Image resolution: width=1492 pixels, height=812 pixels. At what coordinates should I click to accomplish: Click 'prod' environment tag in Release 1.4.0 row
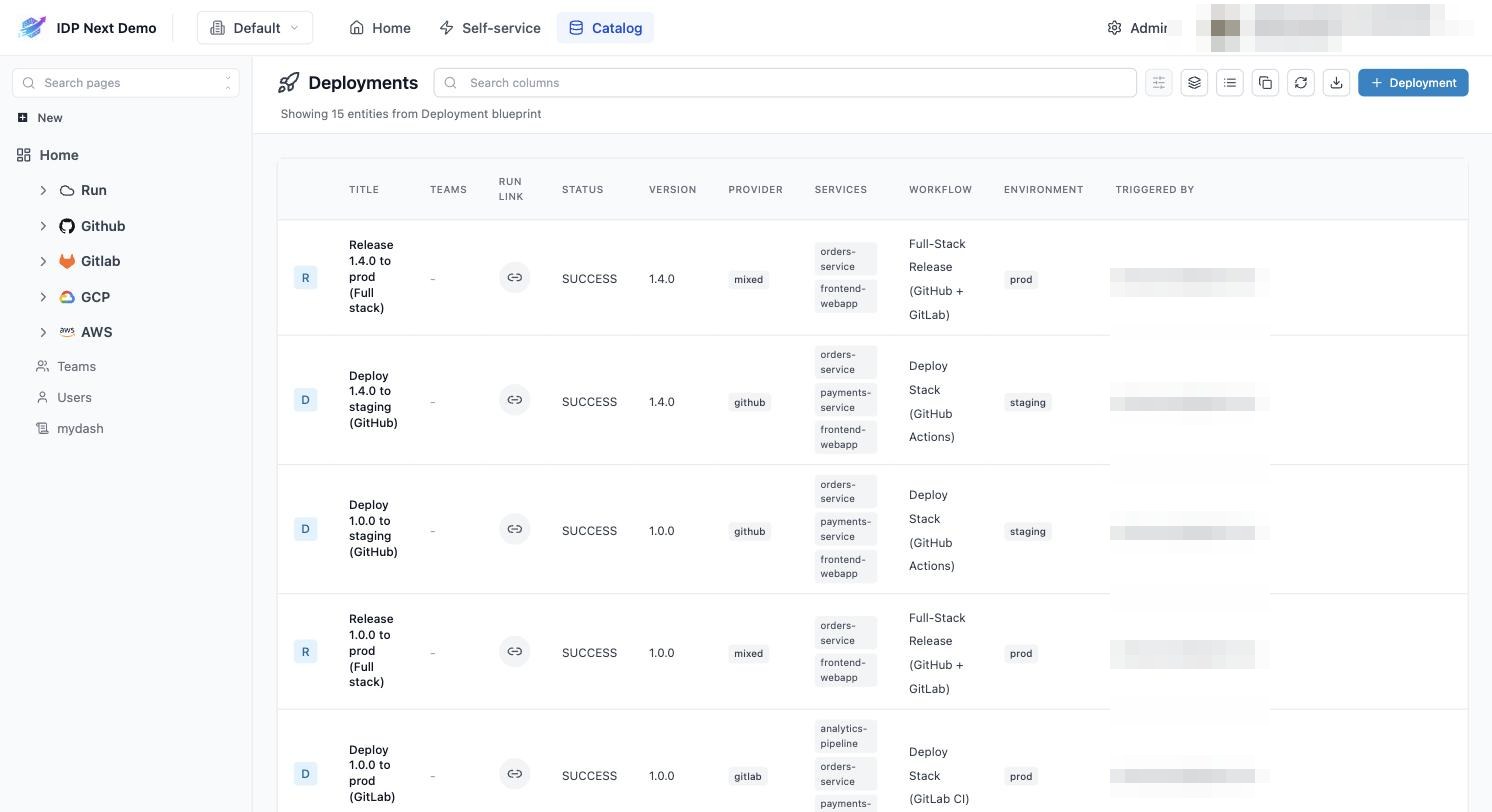pyautogui.click(x=1021, y=280)
